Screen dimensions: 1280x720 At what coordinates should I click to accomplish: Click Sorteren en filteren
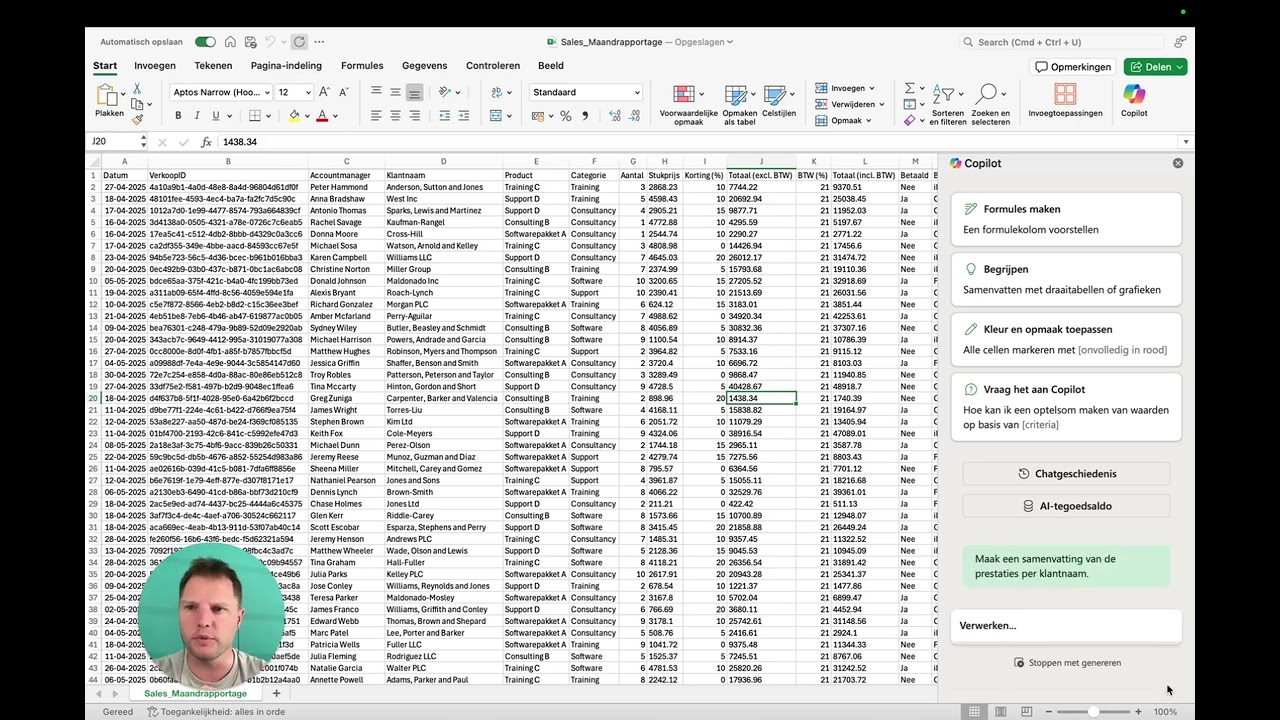tap(948, 104)
